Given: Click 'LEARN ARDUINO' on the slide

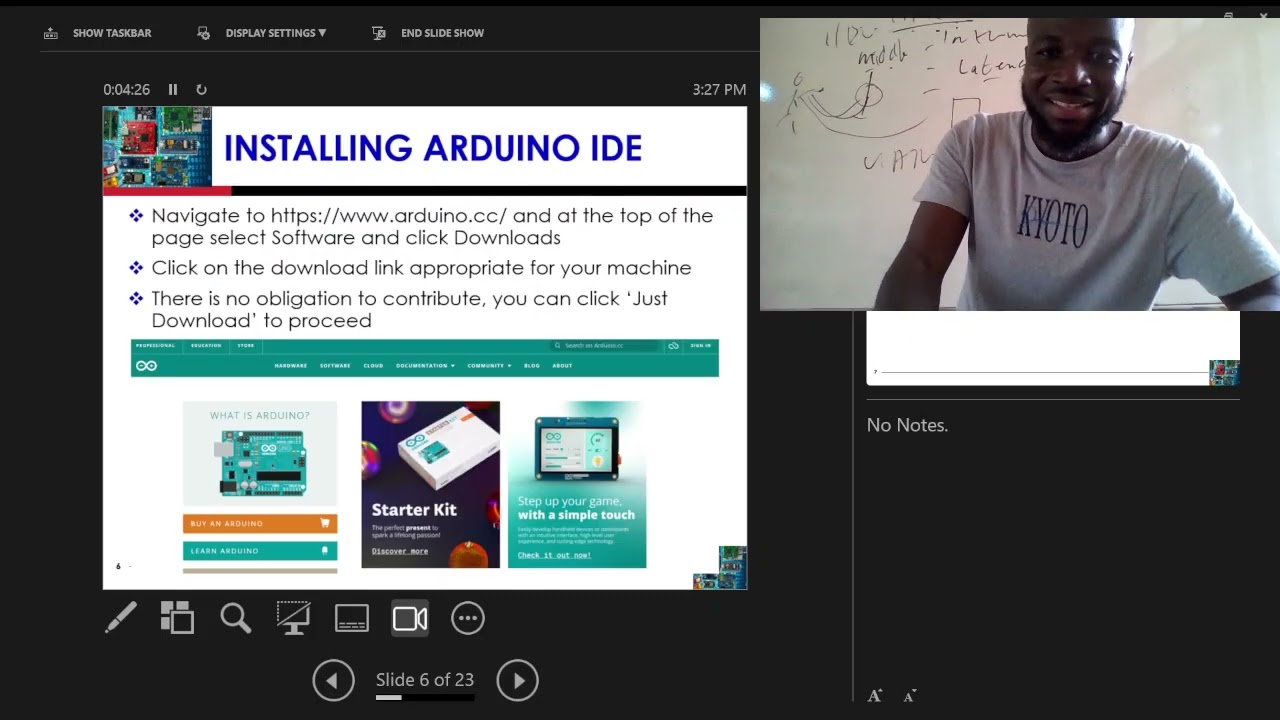Looking at the screenshot, I should pyautogui.click(x=260, y=551).
